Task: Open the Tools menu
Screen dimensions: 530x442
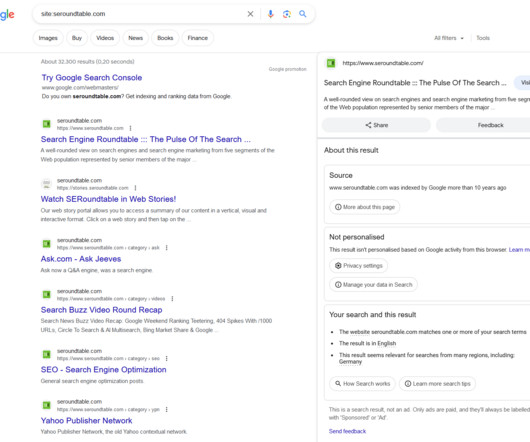Action: click(483, 38)
